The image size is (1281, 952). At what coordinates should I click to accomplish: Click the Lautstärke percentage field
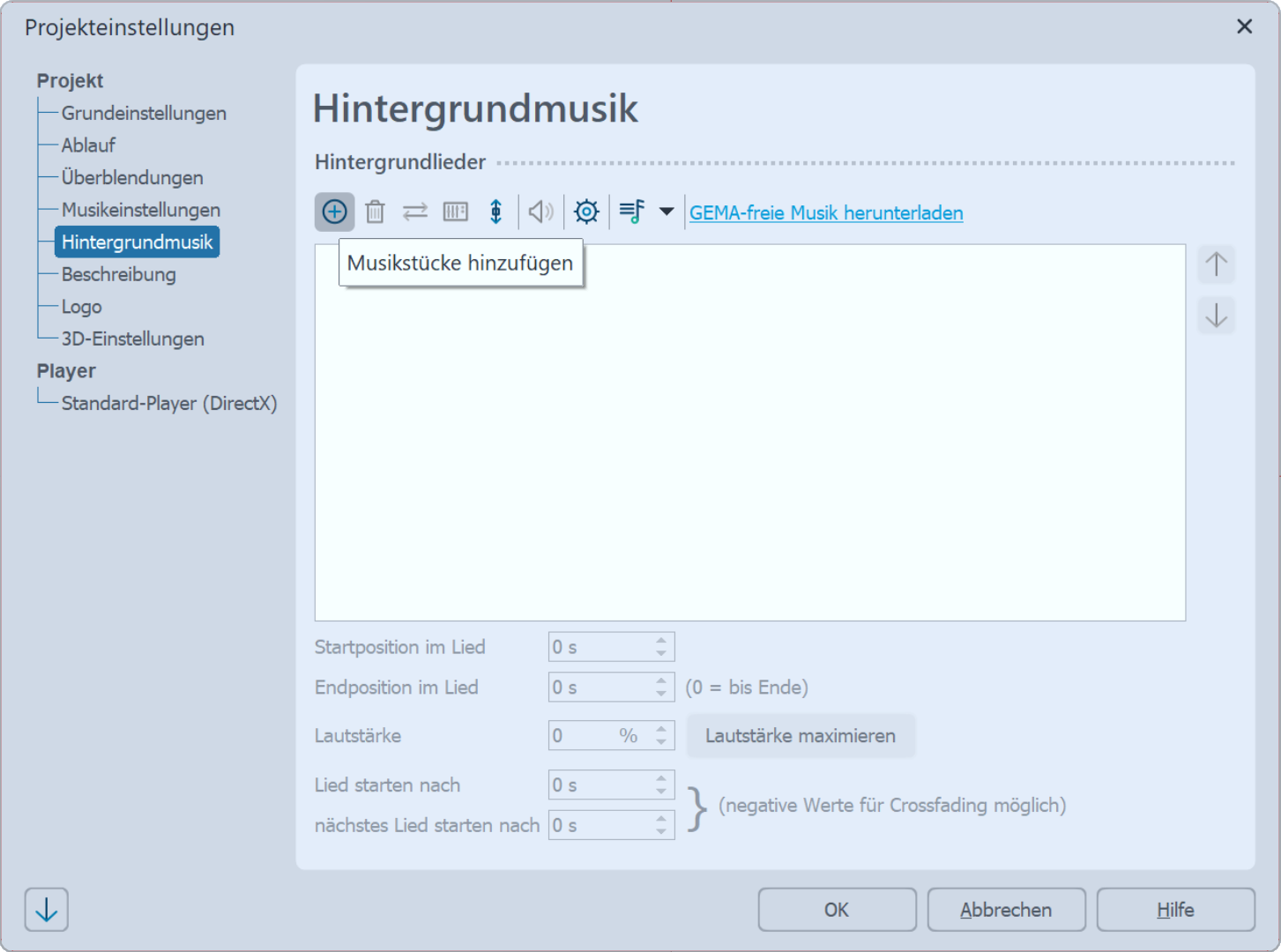pyautogui.click(x=600, y=735)
